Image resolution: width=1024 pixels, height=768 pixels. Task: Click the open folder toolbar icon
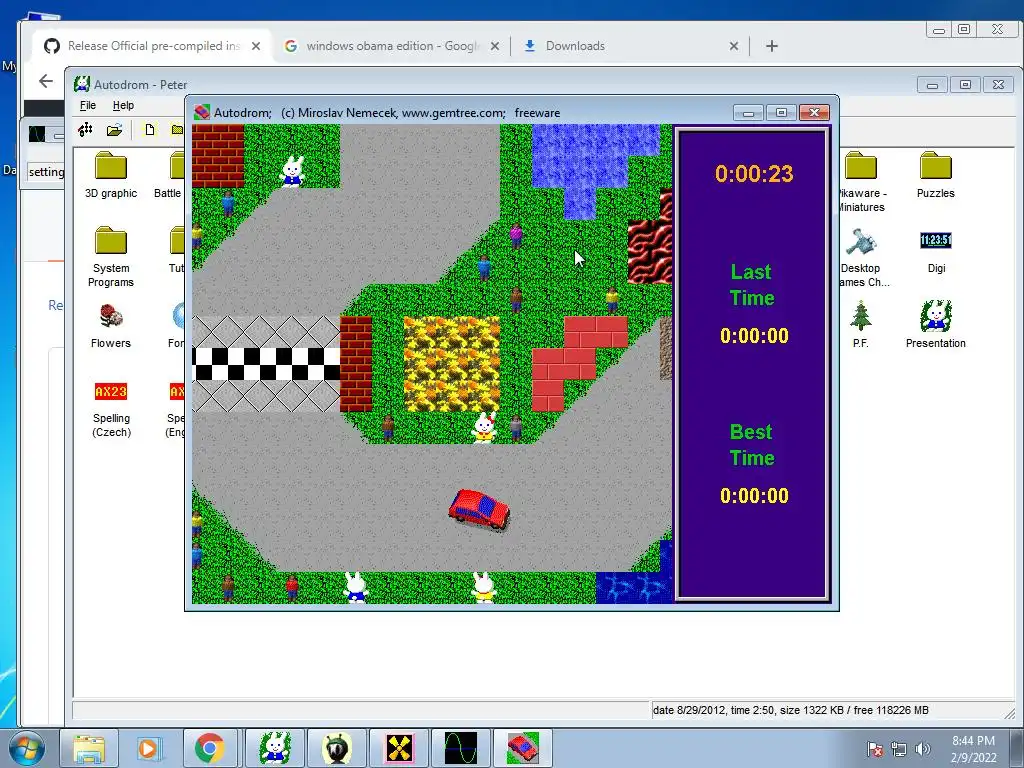tap(114, 129)
